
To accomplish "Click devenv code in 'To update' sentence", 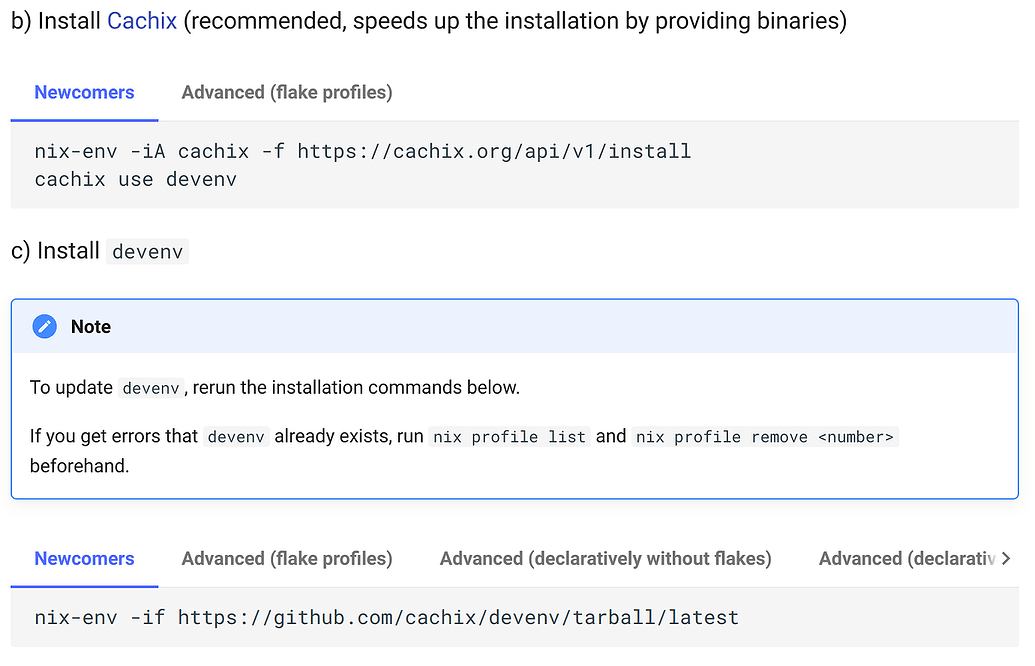I will click(150, 388).
